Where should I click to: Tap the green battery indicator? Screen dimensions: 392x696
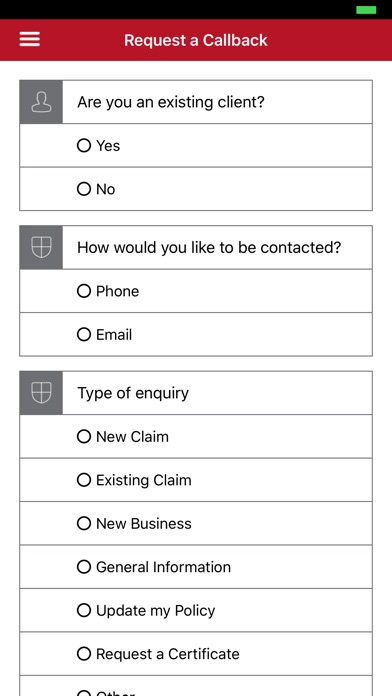(366, 10)
